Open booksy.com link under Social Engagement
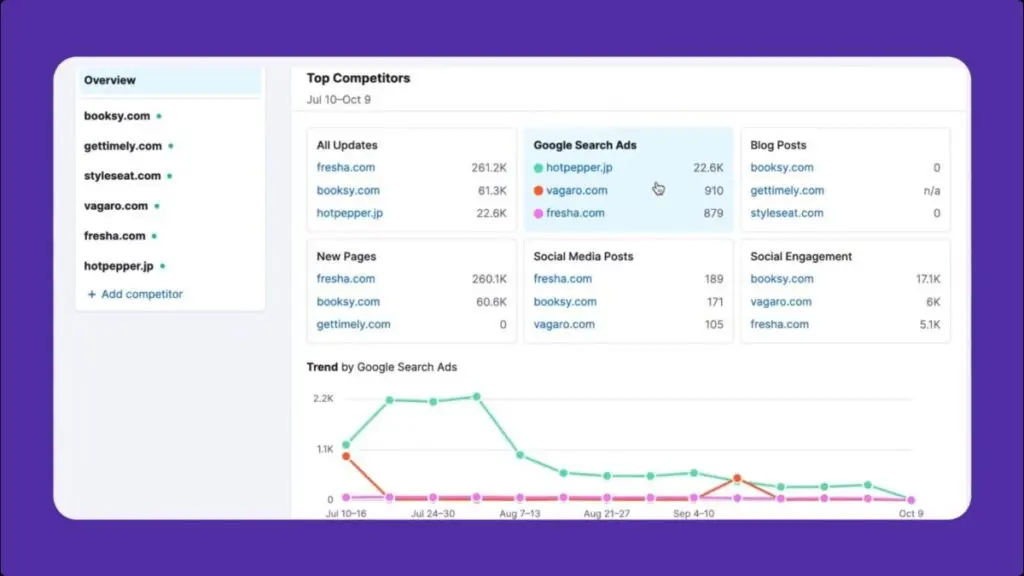Image resolution: width=1024 pixels, height=576 pixels. click(x=782, y=279)
